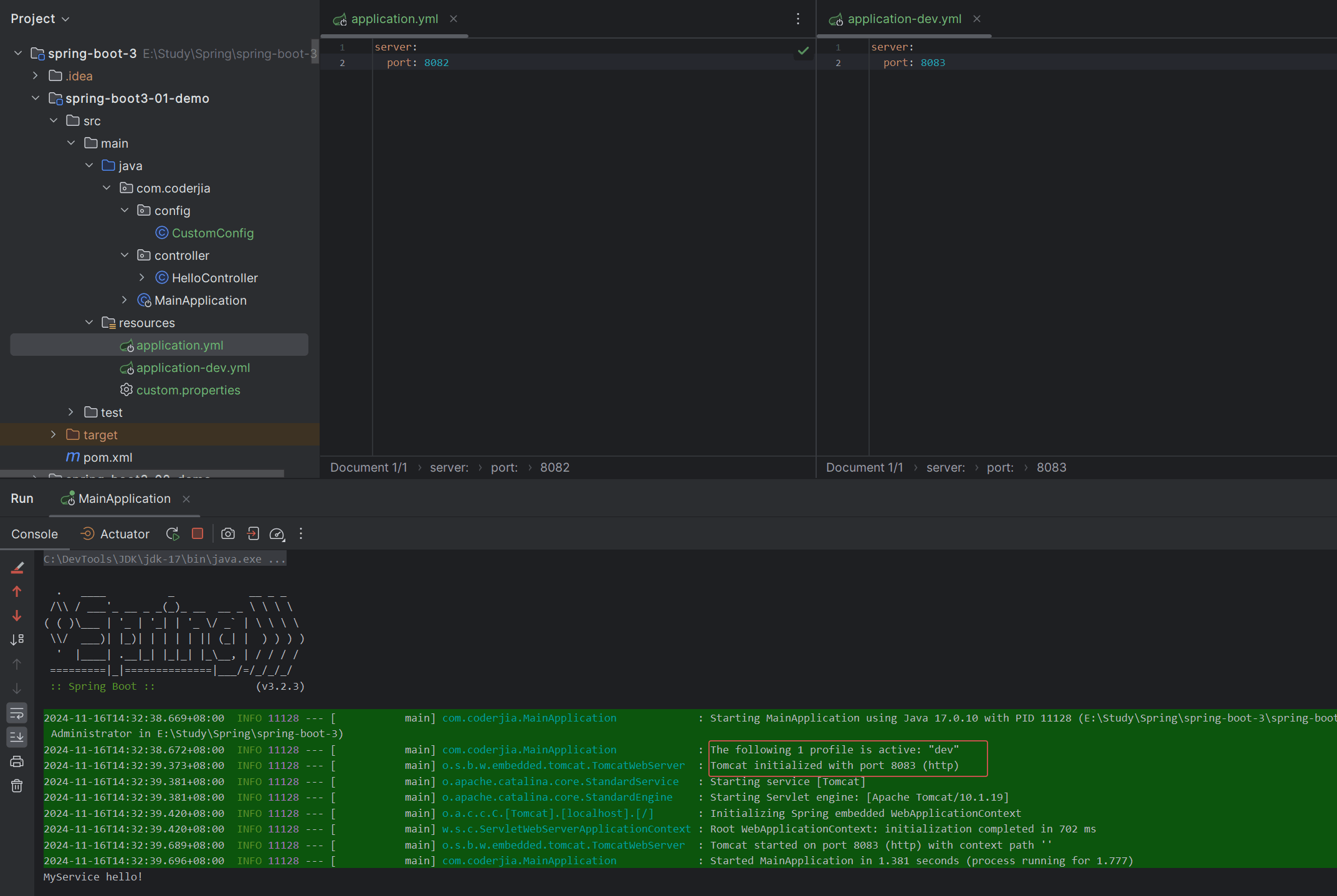This screenshot has height=896, width=1337.
Task: Click custom.properties gear icon
Action: (x=126, y=389)
